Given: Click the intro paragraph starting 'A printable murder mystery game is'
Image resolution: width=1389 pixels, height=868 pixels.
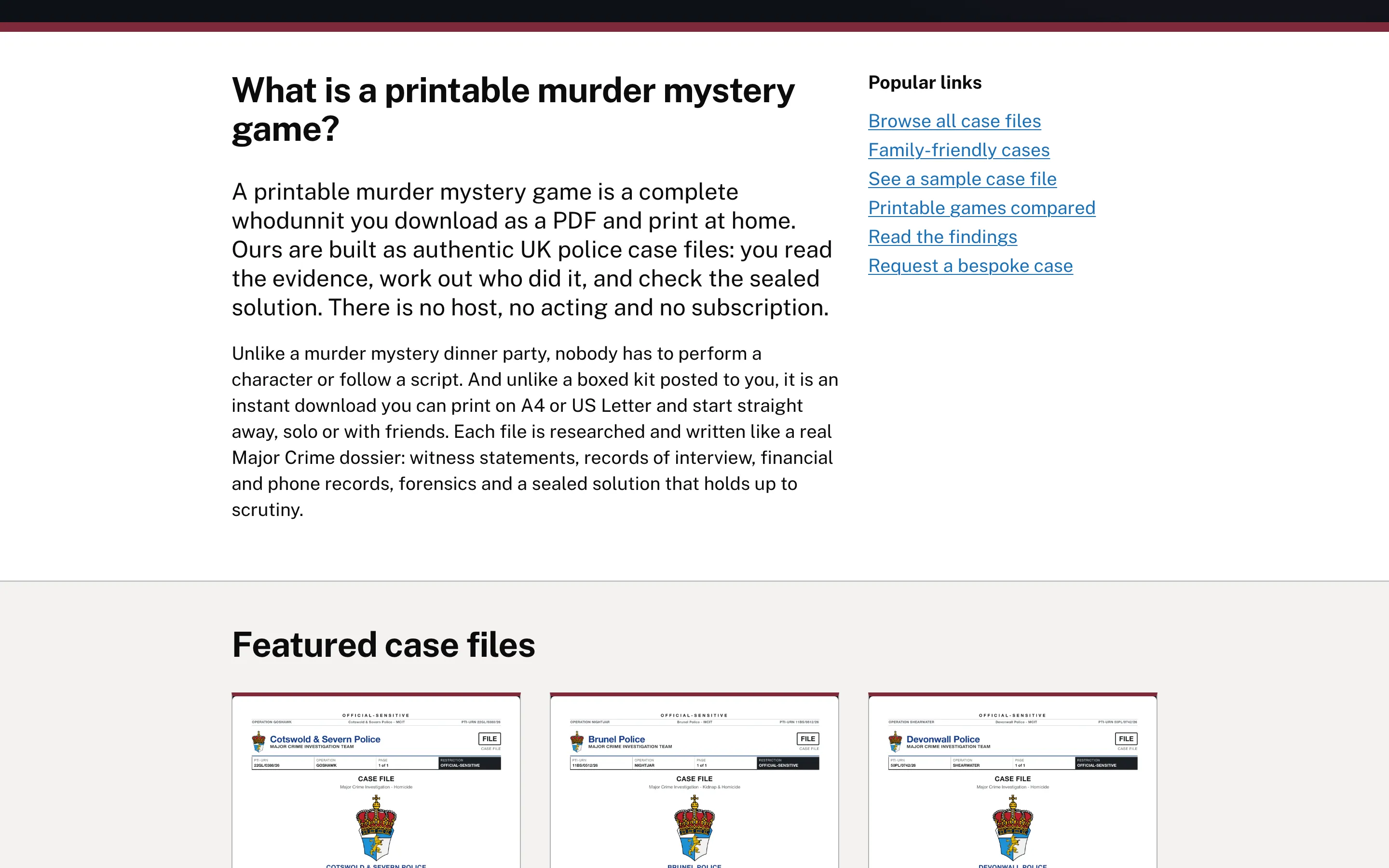Looking at the screenshot, I should coord(532,250).
